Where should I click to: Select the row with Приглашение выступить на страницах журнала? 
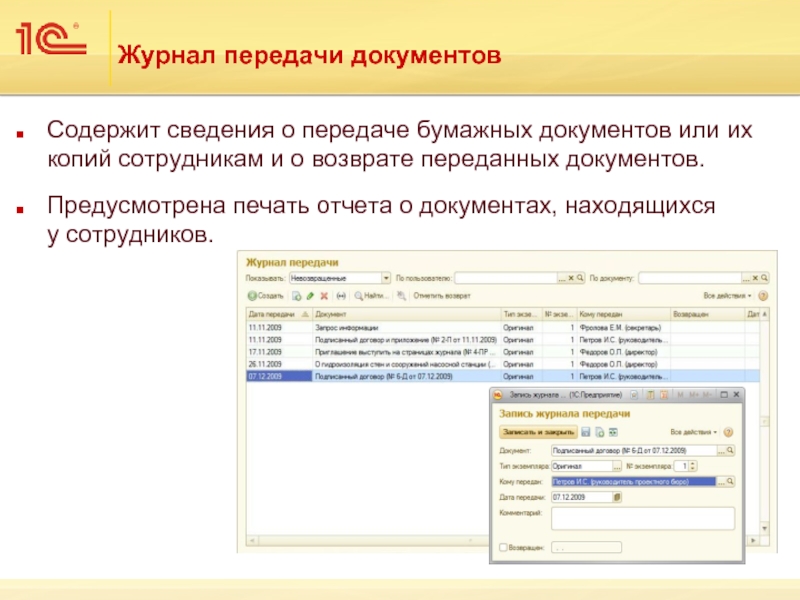503,352
